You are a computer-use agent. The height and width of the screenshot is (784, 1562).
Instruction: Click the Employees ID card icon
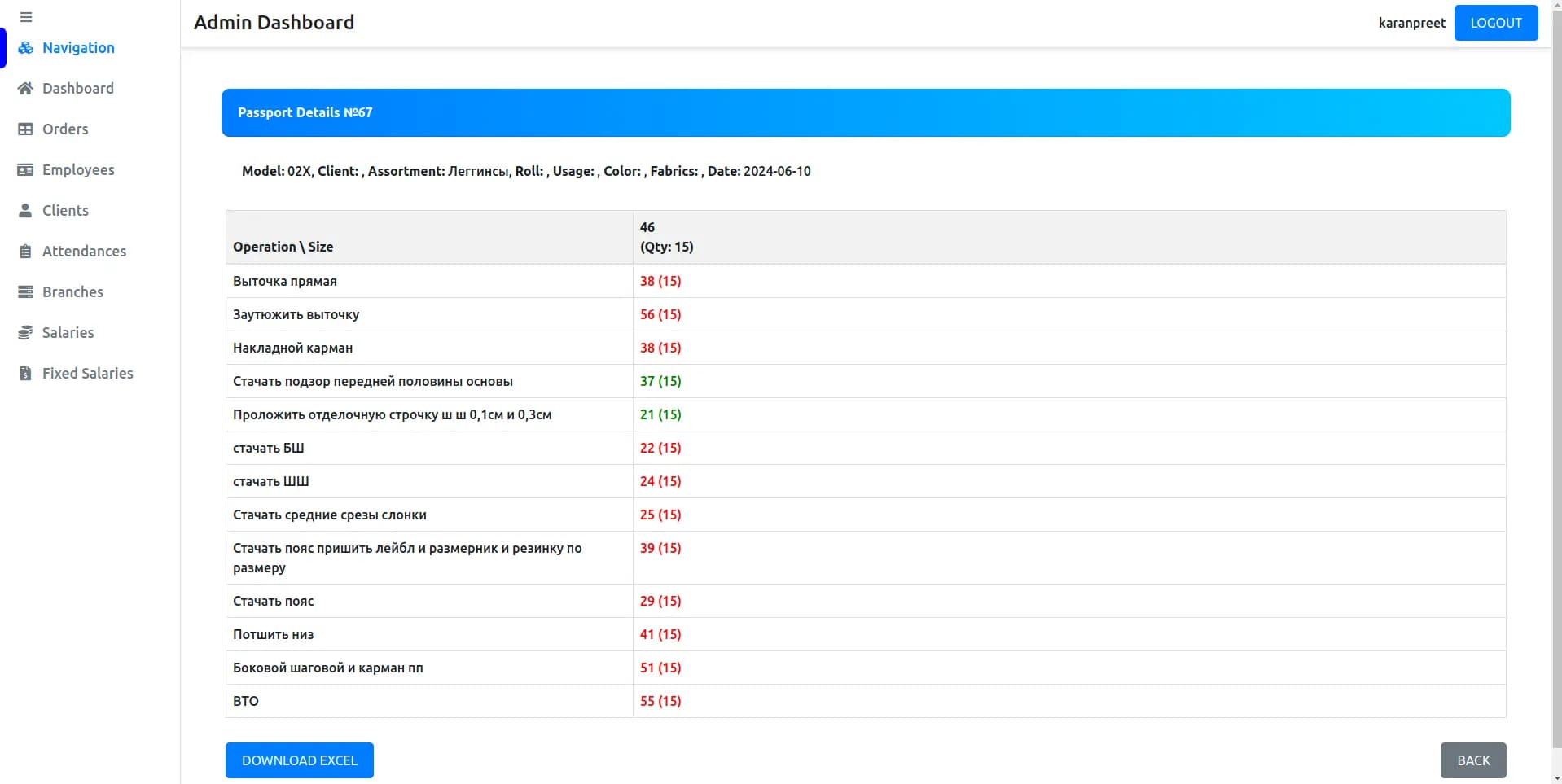click(x=25, y=170)
